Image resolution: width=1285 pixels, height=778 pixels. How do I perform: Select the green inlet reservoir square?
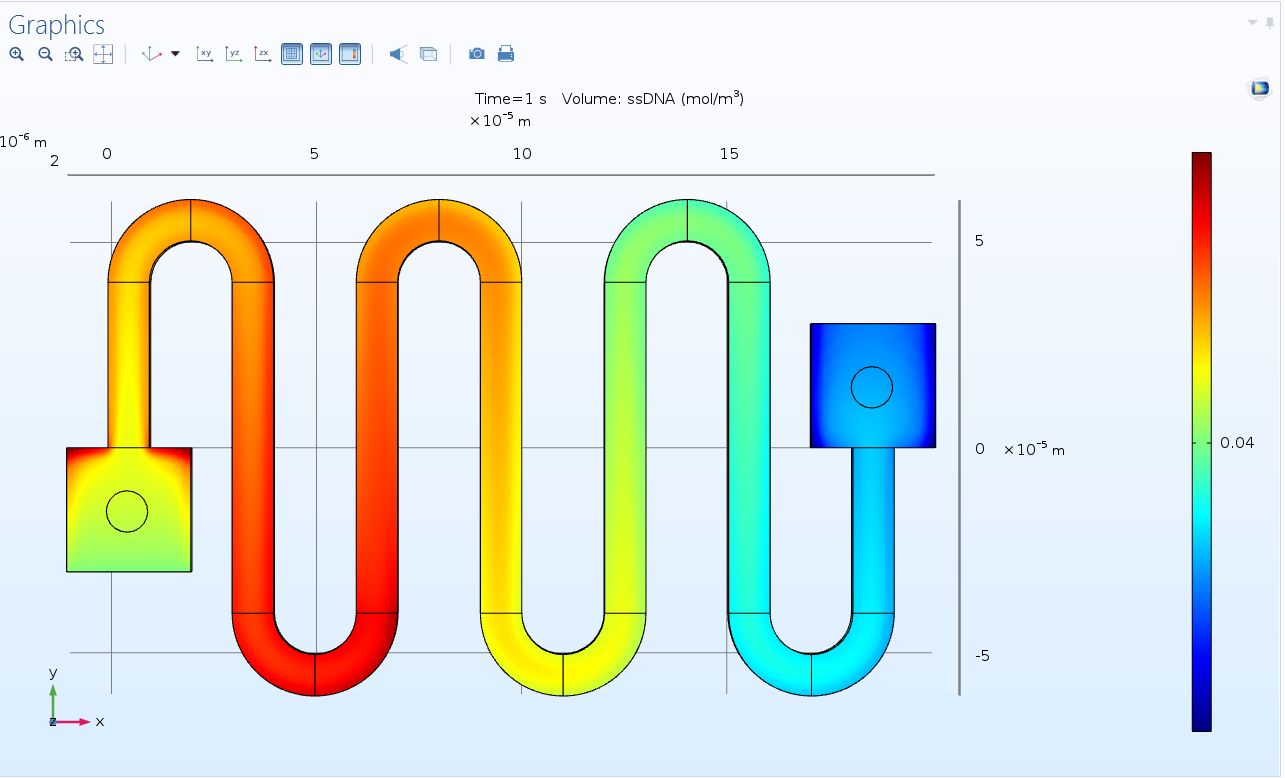click(128, 510)
